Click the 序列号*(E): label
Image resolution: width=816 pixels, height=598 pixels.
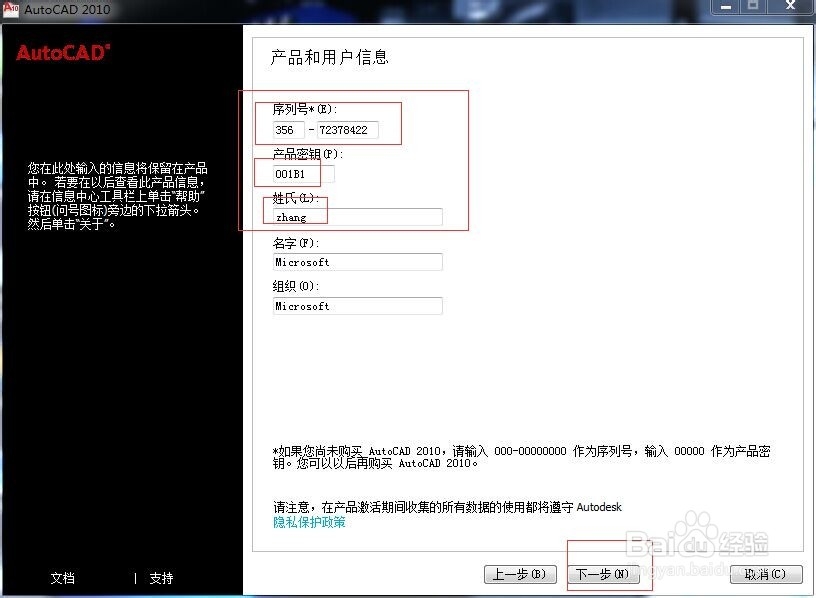[x=305, y=109]
